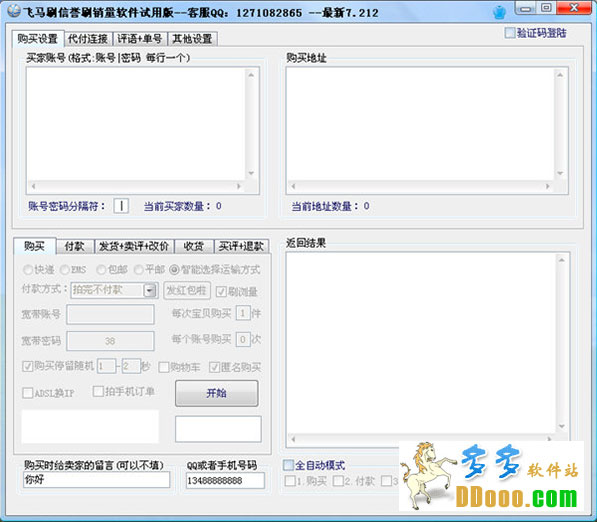This screenshot has height=522, width=597.
Task: Toggle the 刷浏量 checkbox
Action: coord(221,292)
